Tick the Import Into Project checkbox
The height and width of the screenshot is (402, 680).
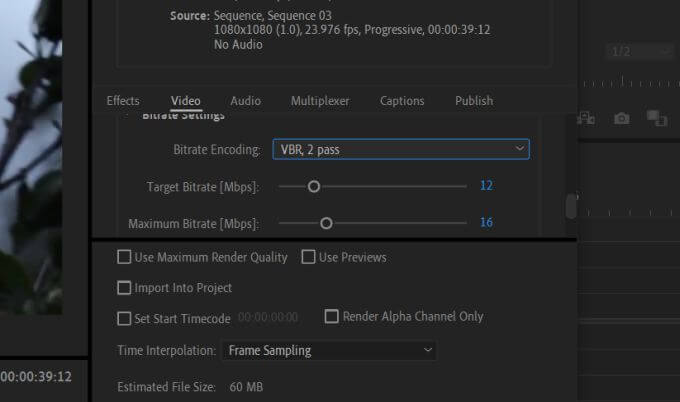click(x=124, y=288)
